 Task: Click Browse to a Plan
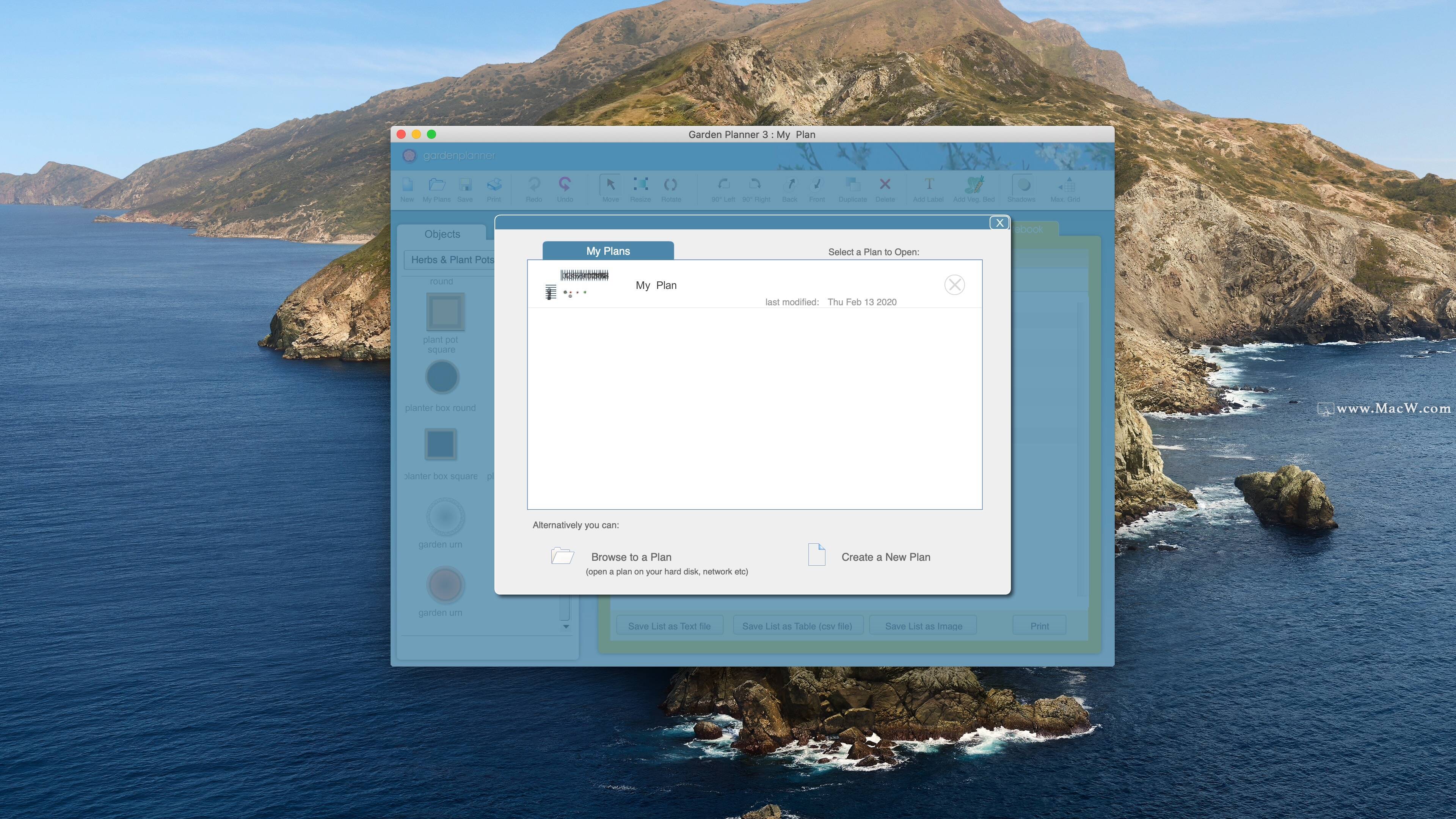pyautogui.click(x=631, y=557)
